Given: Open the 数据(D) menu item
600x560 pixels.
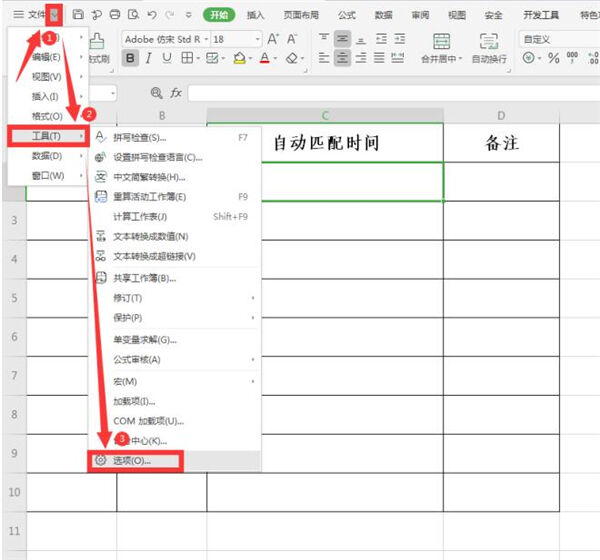Looking at the screenshot, I should point(48,156).
